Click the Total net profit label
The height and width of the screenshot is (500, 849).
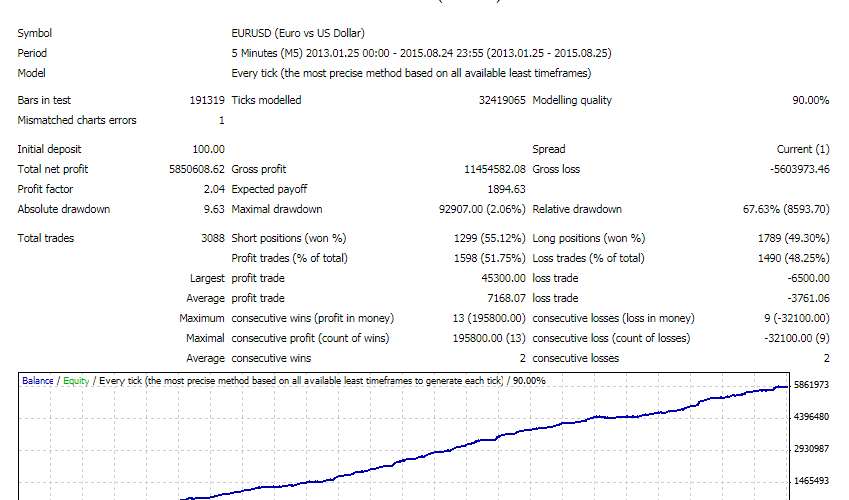point(53,169)
